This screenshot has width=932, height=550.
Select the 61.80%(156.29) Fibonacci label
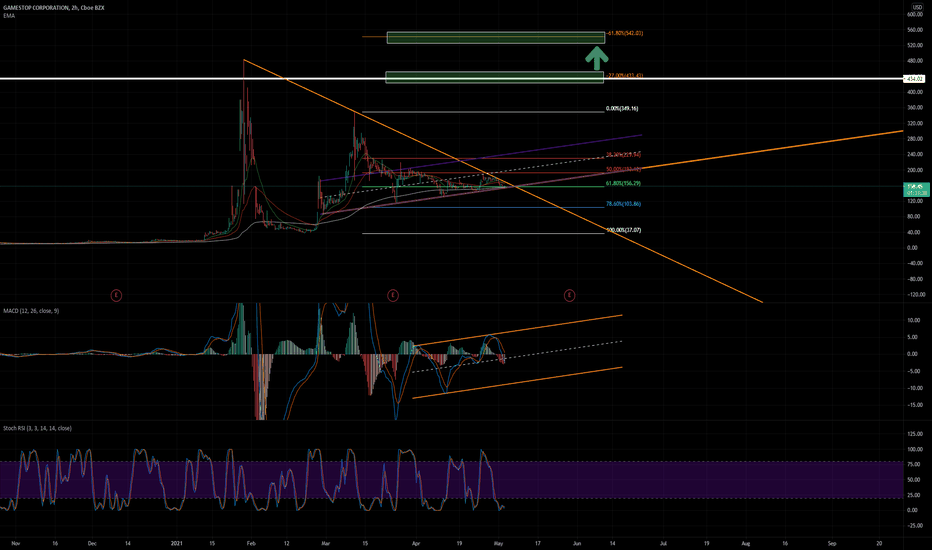click(x=624, y=184)
